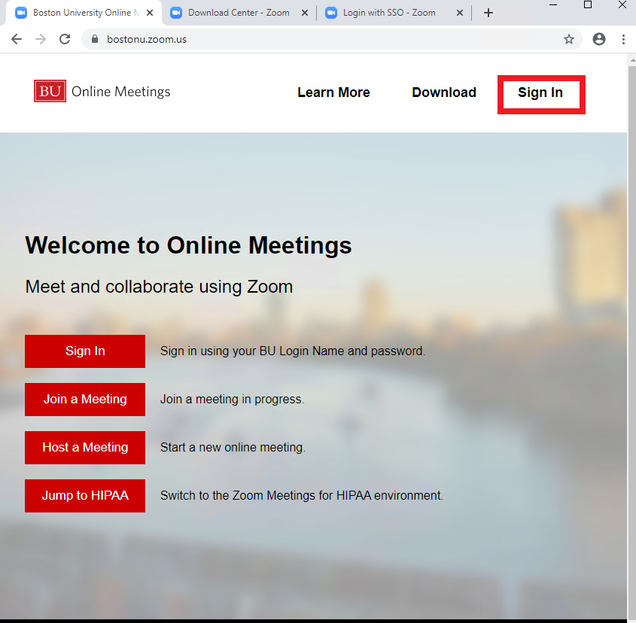The width and height of the screenshot is (636, 623).
Task: Click the Jump to HIPAA button
Action: (x=85, y=496)
